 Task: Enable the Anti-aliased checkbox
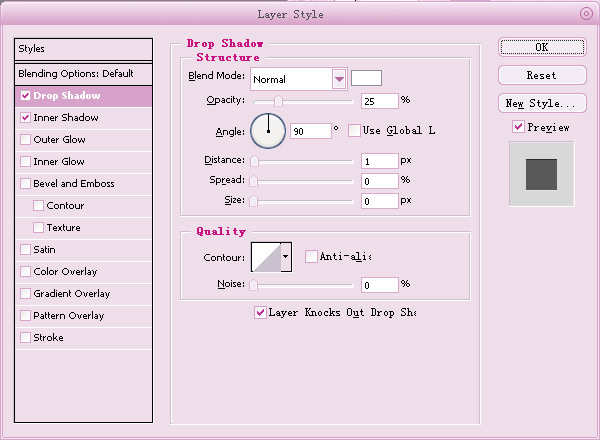point(311,256)
